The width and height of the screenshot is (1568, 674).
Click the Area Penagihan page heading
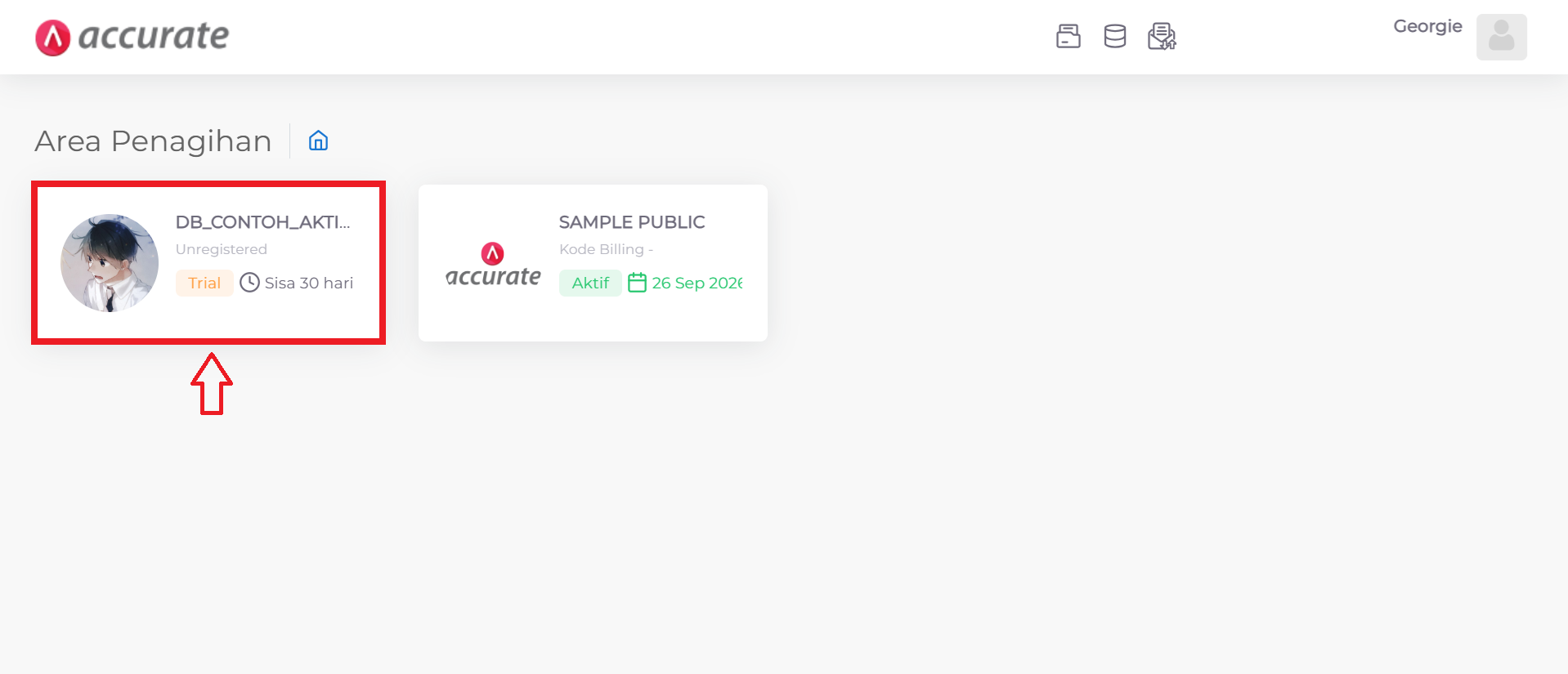pyautogui.click(x=153, y=141)
